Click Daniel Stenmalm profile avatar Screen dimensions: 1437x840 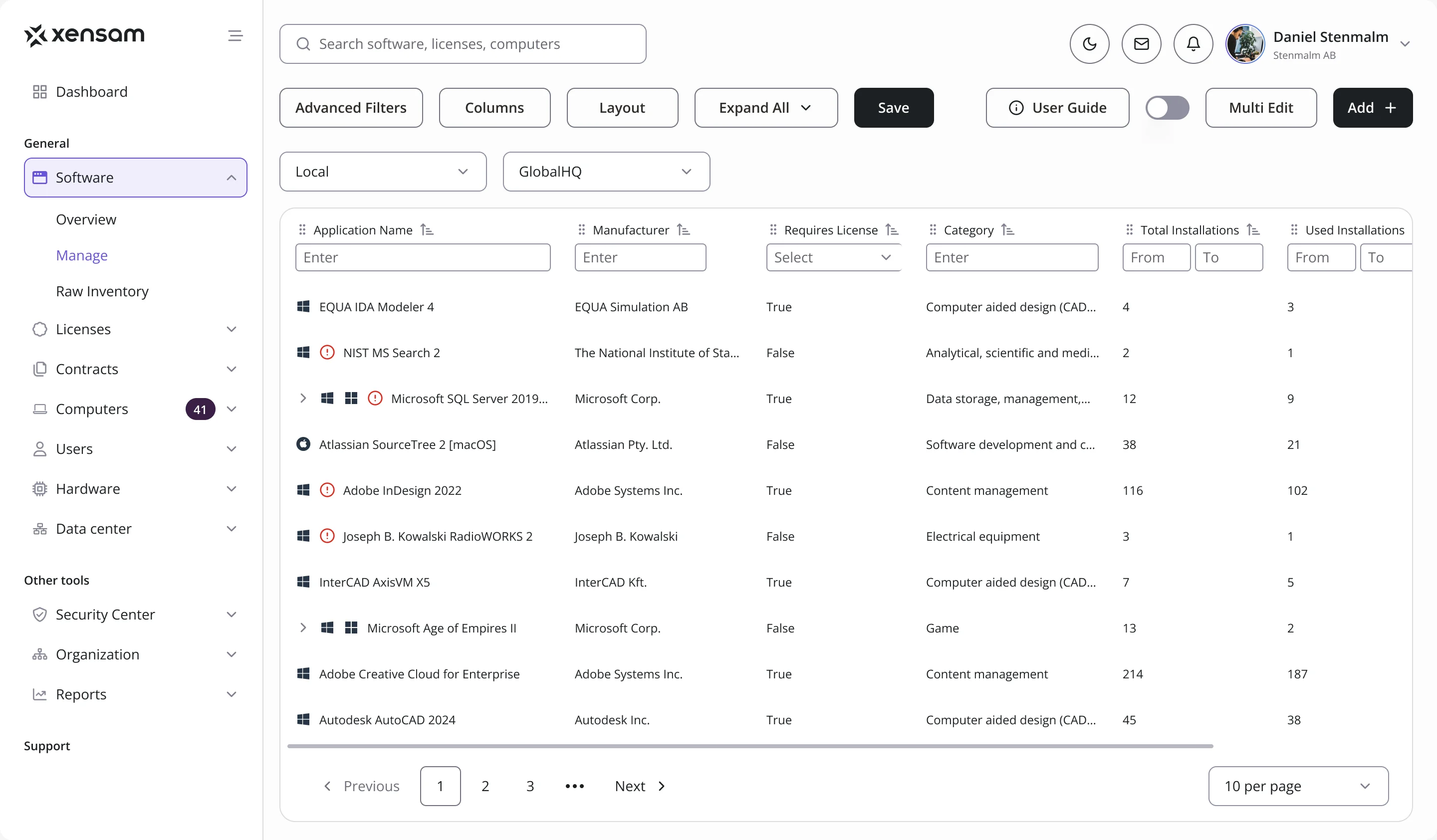pyautogui.click(x=1245, y=44)
